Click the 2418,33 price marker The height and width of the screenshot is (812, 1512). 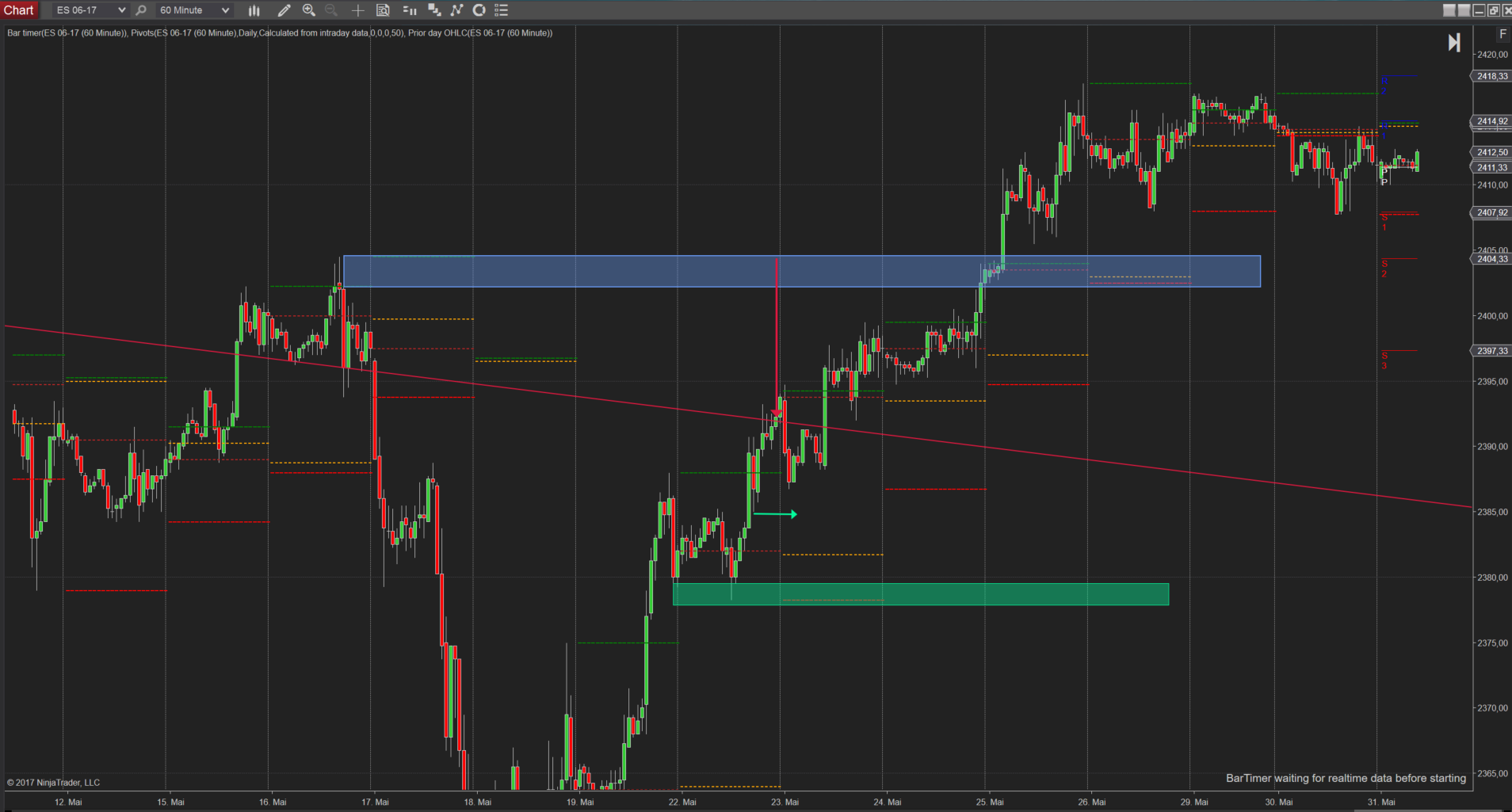pos(1492,76)
